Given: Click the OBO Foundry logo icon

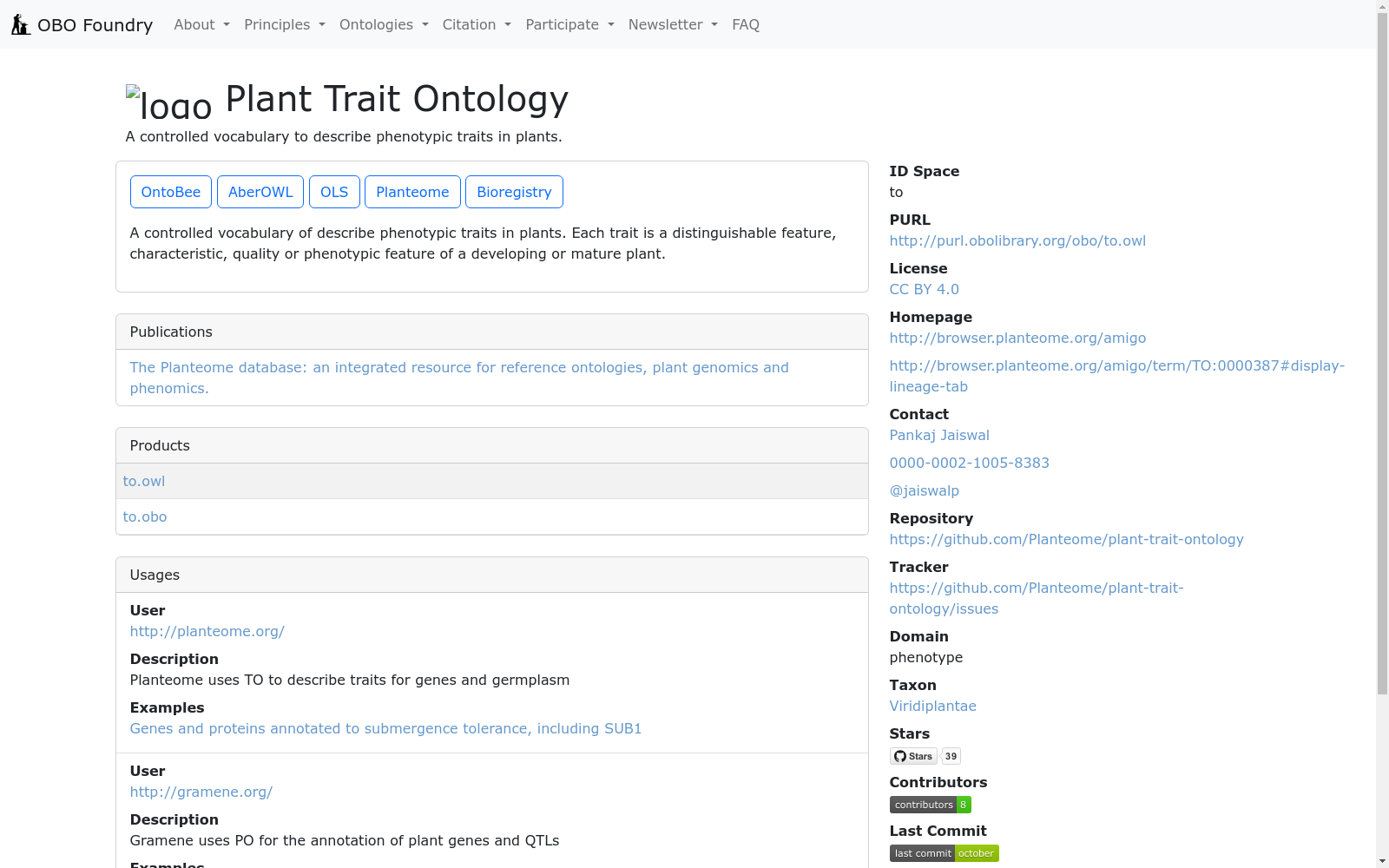Looking at the screenshot, I should [21, 24].
